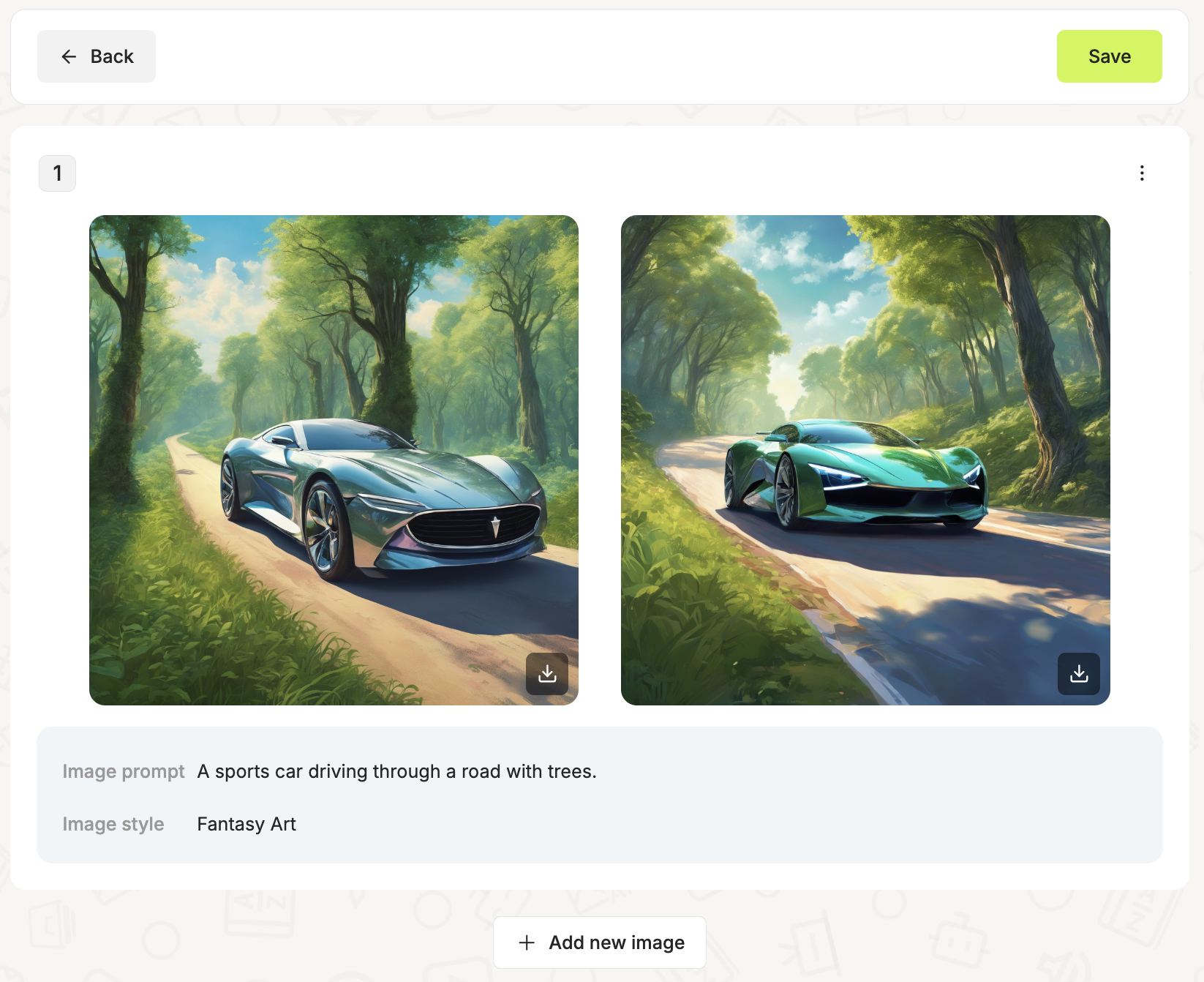
Task: Add a new image
Action: coord(600,942)
